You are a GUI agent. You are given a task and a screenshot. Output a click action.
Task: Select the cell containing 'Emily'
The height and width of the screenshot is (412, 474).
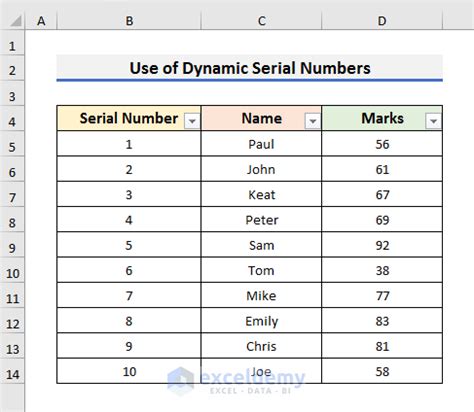coord(261,321)
